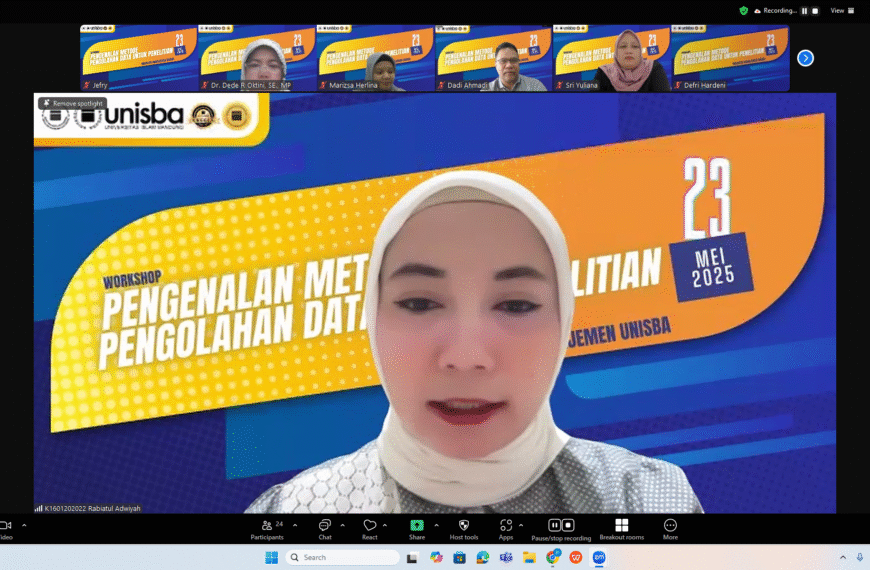Select Dadi Ahmadi's video thumbnail
Viewport: 870px width, 570px height.
click(493, 58)
